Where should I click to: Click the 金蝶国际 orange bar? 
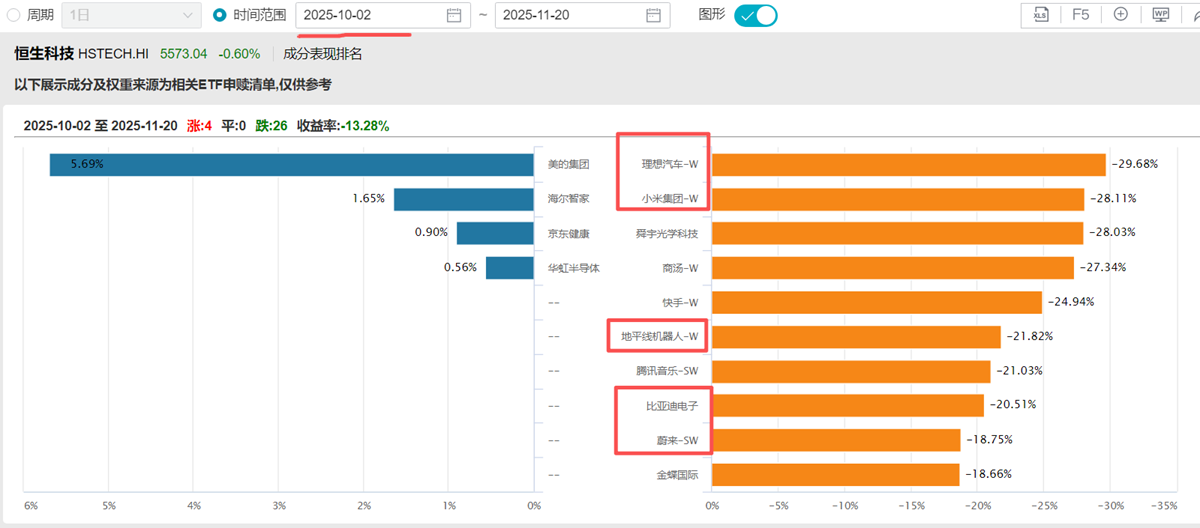pyautogui.click(x=836, y=474)
